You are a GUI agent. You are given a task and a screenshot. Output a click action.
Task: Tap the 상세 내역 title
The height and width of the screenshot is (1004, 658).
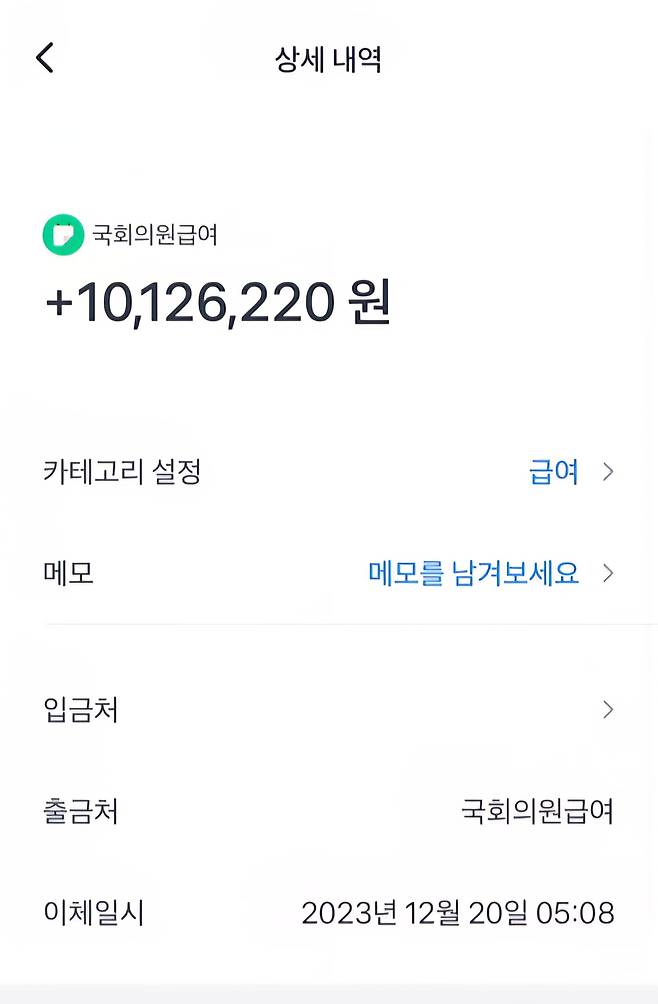(329, 58)
